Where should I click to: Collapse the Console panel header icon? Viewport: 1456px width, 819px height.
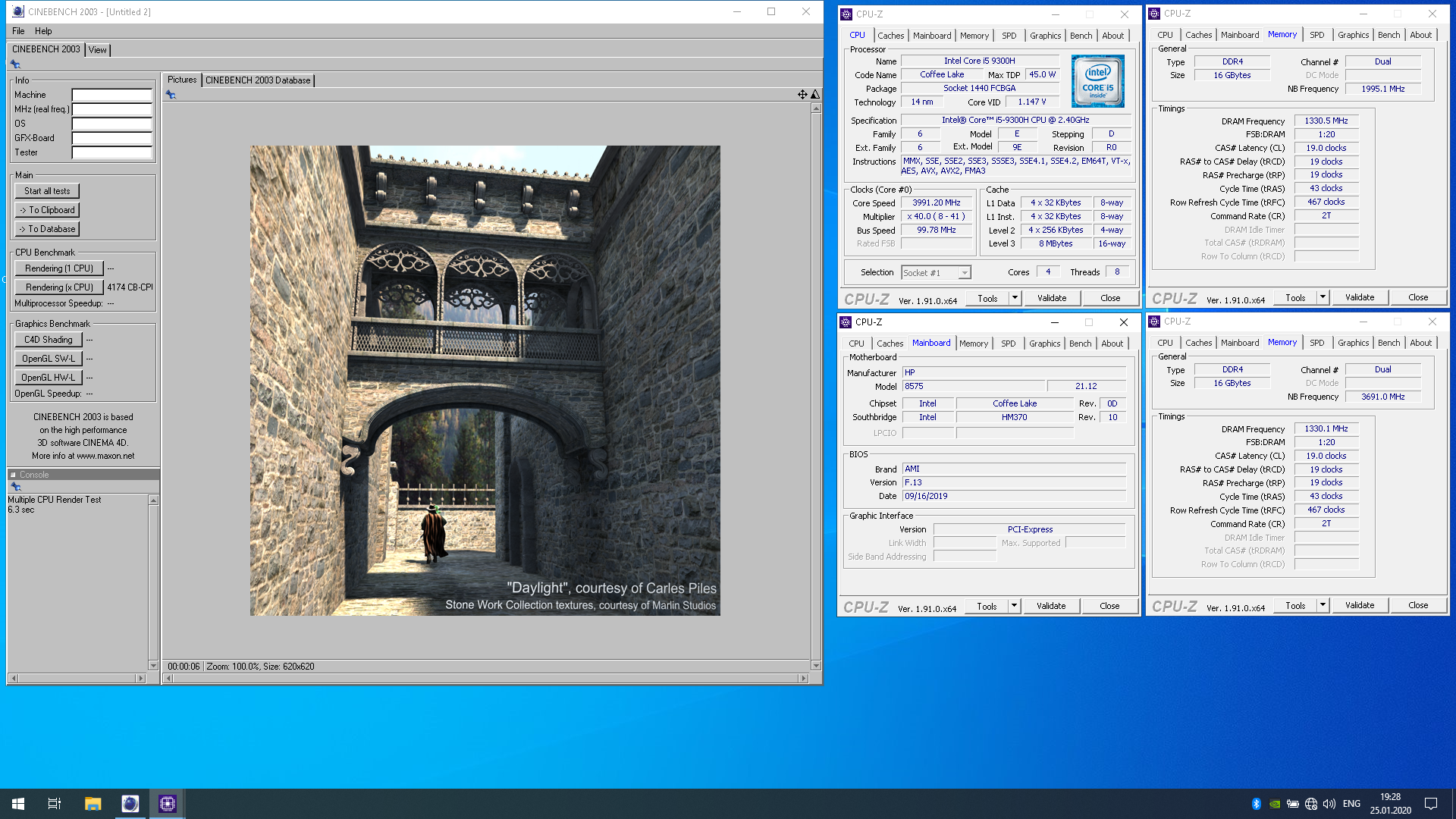13,475
